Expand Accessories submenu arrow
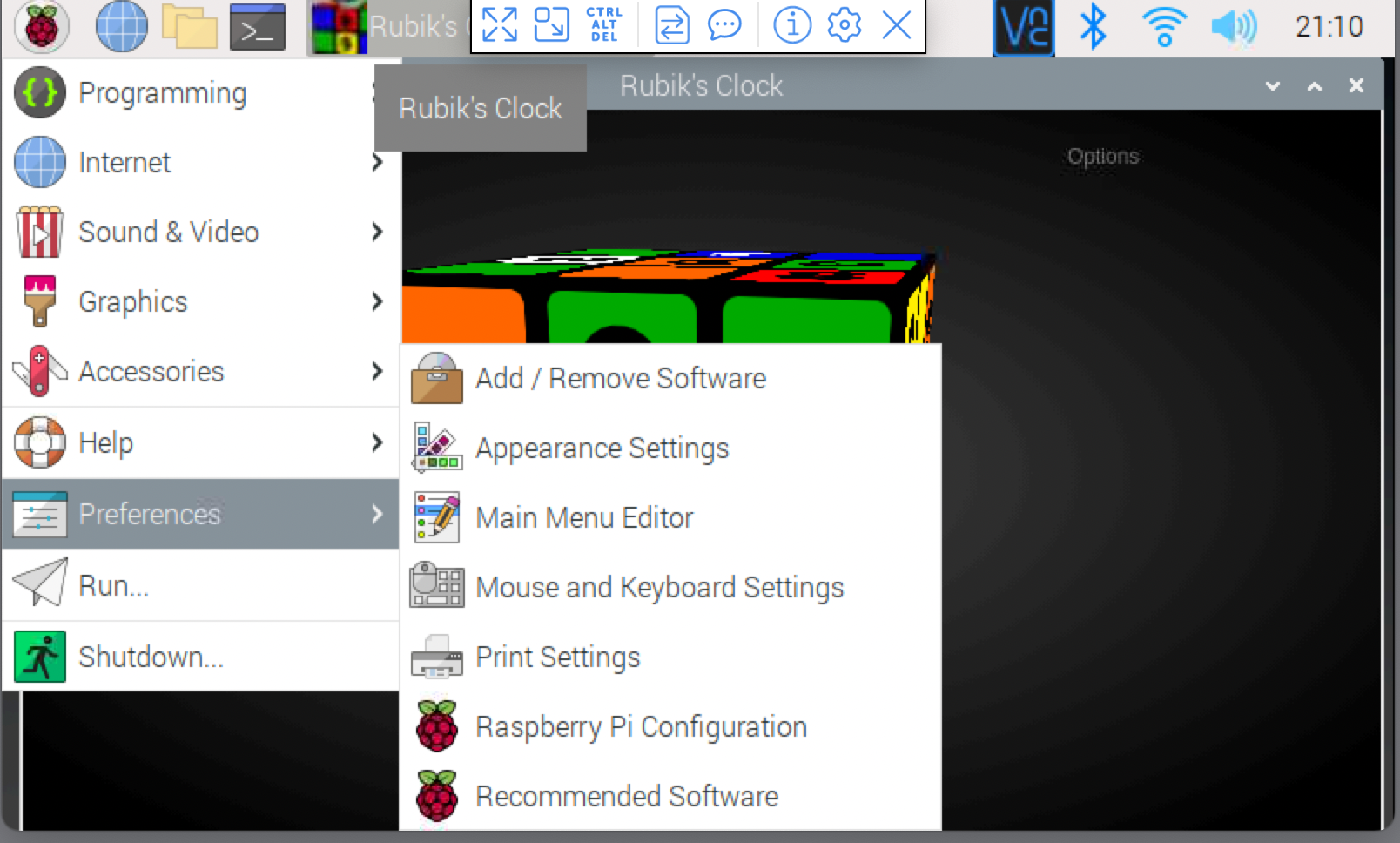This screenshot has height=843, width=1400. point(377,371)
